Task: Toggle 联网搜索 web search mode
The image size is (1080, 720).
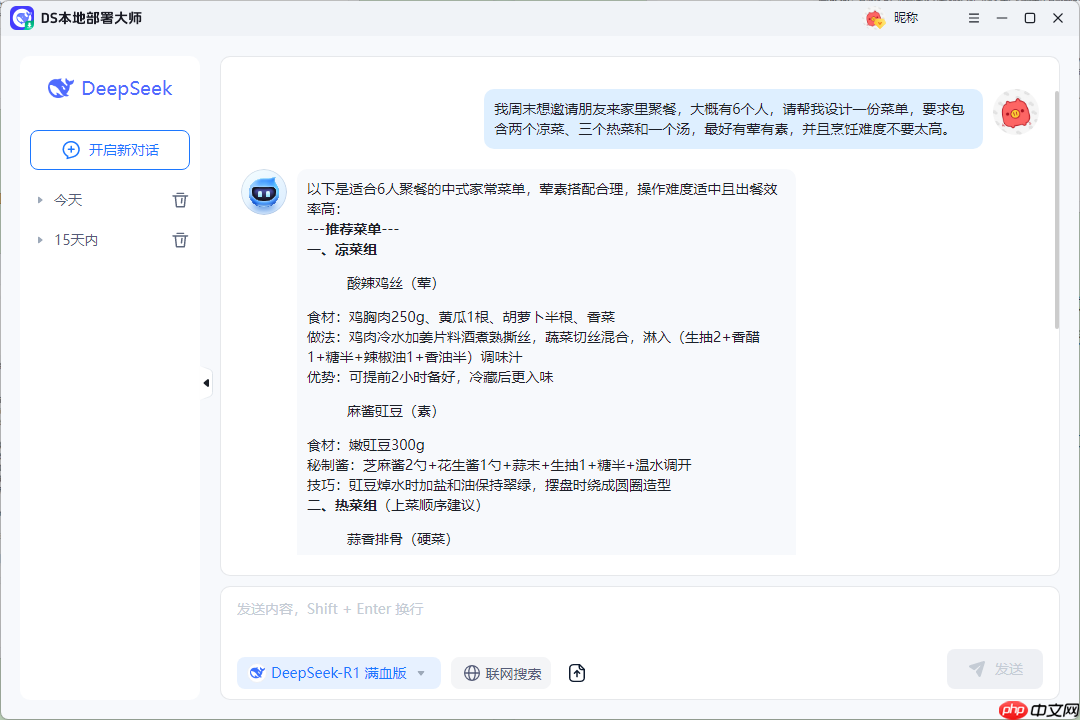Action: click(x=500, y=673)
